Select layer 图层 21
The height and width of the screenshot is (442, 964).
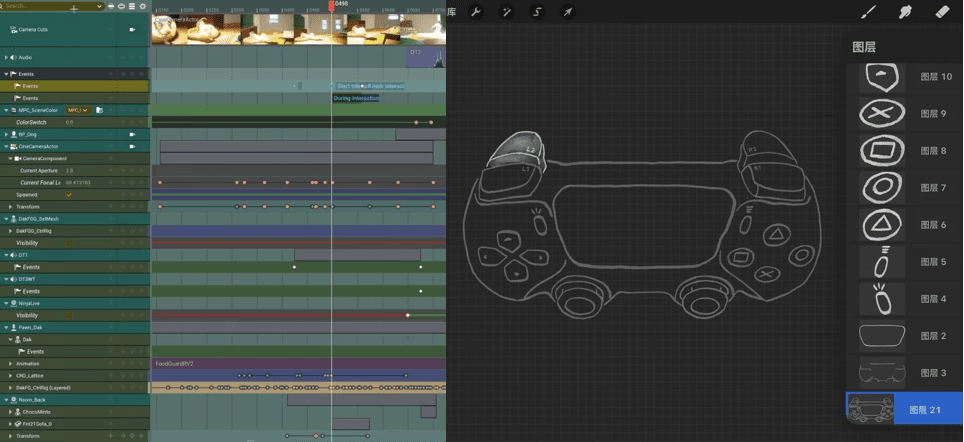[x=904, y=409]
